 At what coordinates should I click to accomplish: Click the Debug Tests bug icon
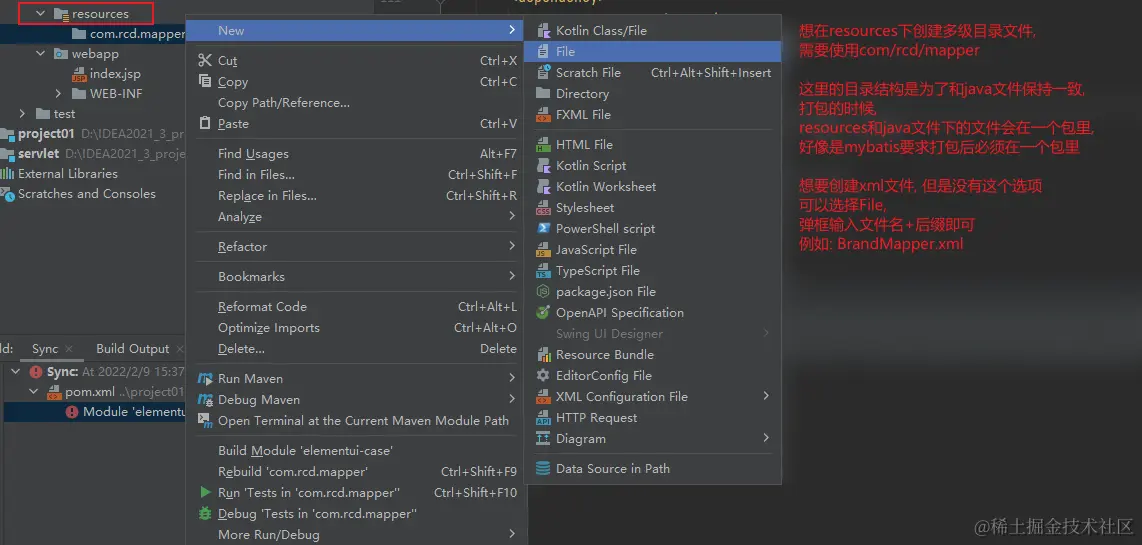205,514
